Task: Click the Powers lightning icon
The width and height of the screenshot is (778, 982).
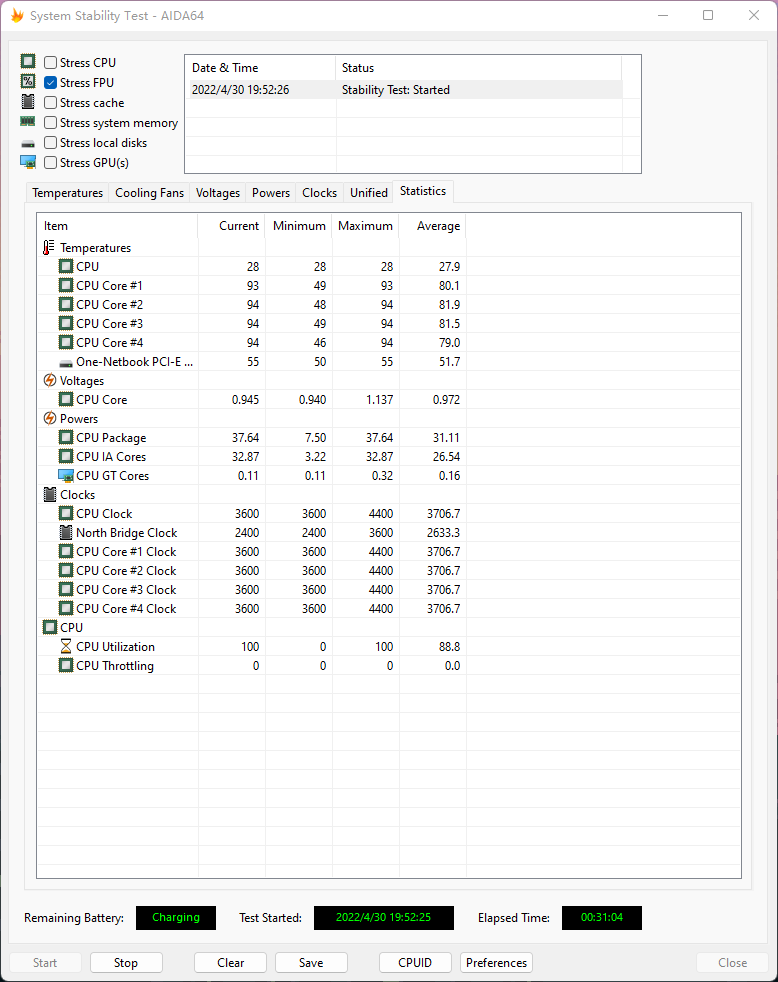Action: click(50, 418)
